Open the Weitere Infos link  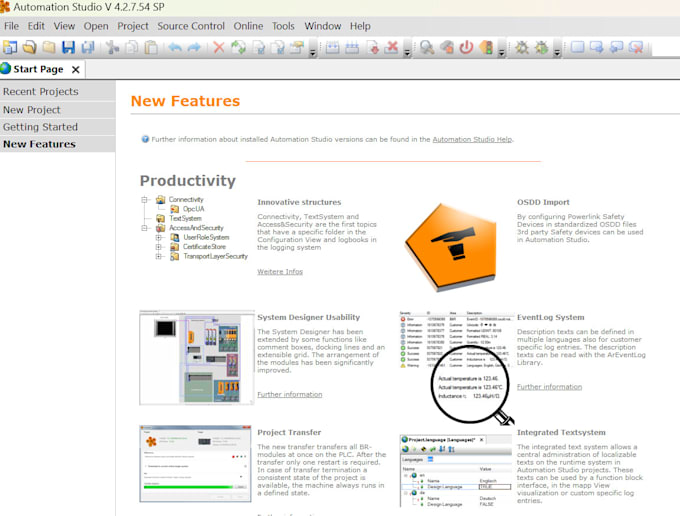280,271
